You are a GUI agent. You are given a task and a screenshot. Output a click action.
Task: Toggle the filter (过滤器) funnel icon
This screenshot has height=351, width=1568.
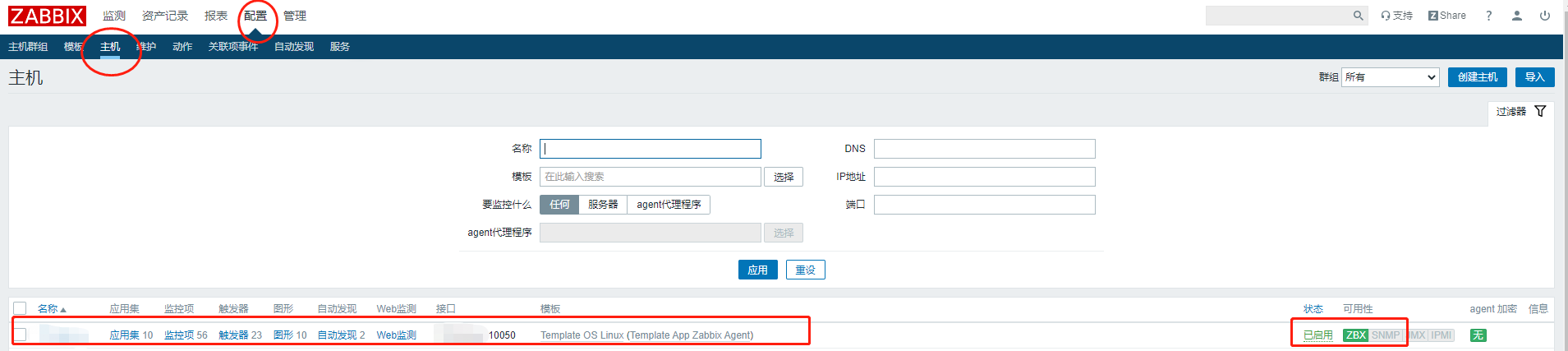tap(1540, 111)
